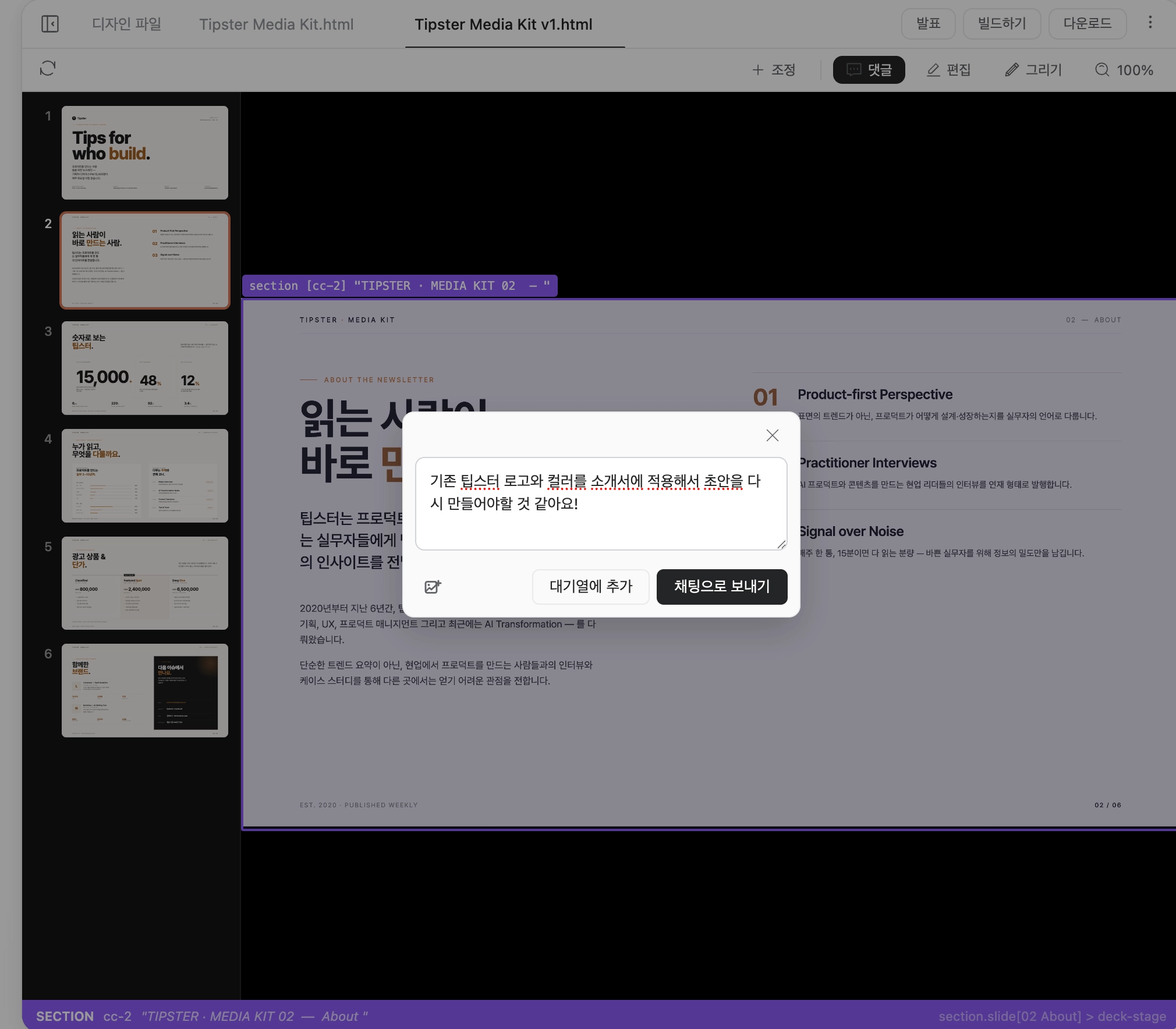The width and height of the screenshot is (1176, 1029).
Task: Click '02 — ABOUT' text at slide top right
Action: click(x=1093, y=320)
